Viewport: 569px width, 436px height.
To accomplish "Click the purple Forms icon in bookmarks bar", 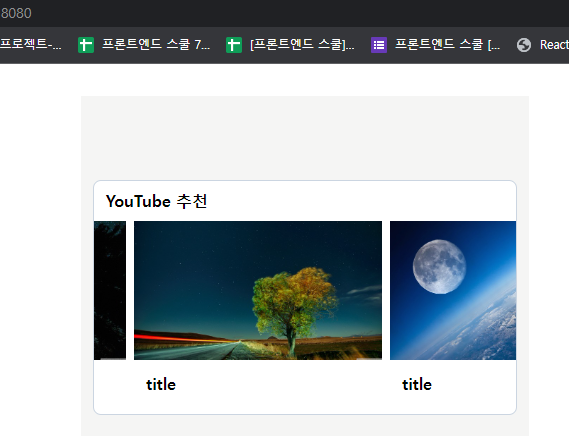I will click(x=379, y=45).
